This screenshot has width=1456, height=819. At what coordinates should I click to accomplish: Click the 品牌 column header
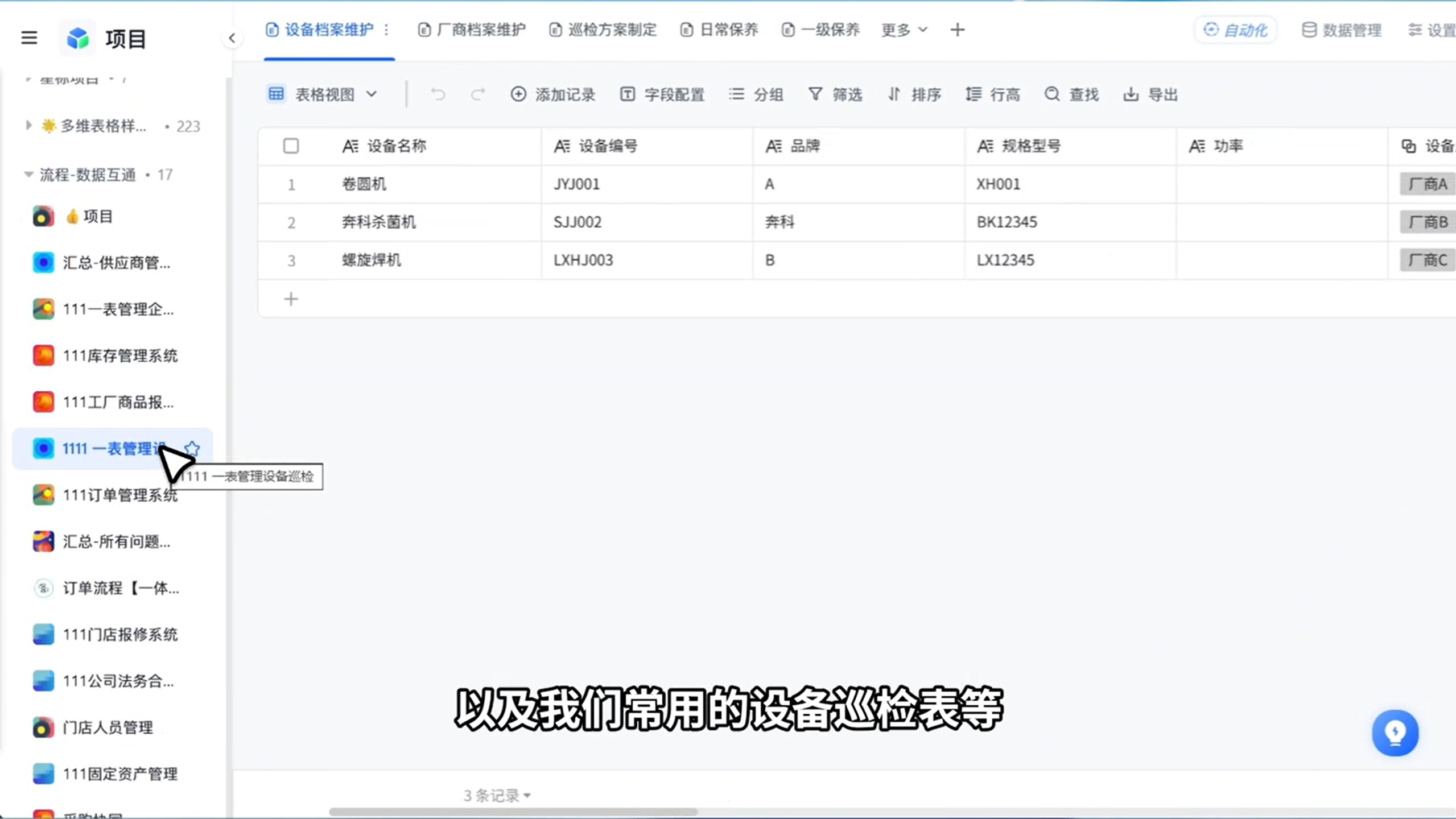(859, 146)
